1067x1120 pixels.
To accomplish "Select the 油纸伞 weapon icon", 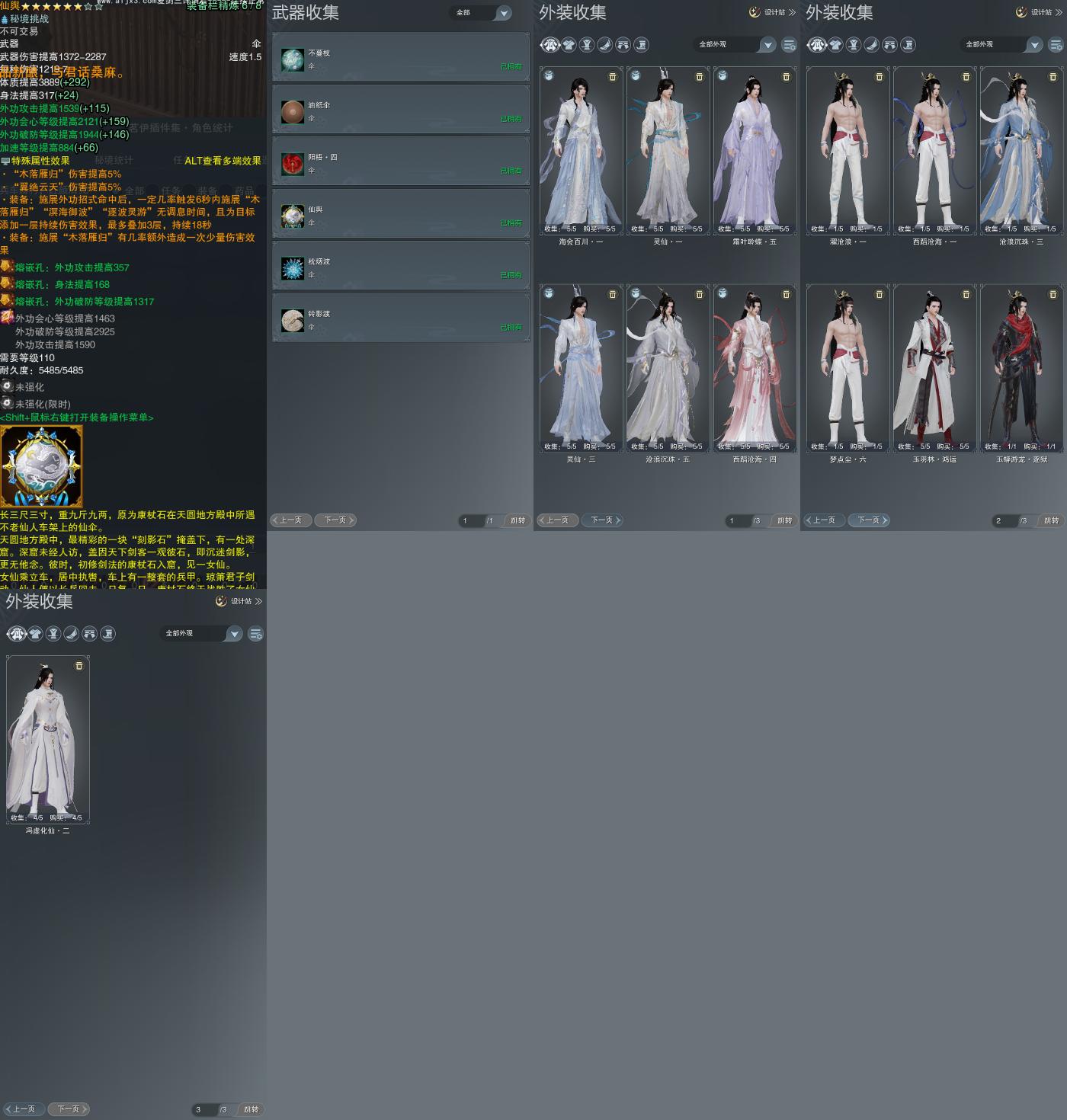I will tap(293, 112).
